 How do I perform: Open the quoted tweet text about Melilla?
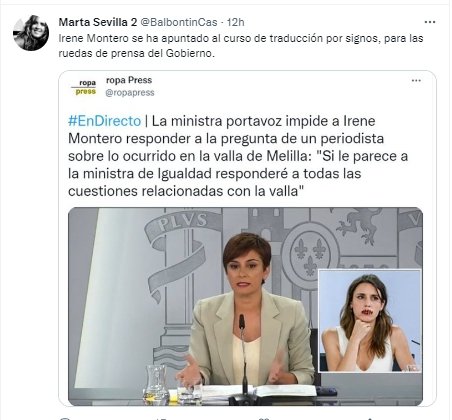[x=238, y=156]
